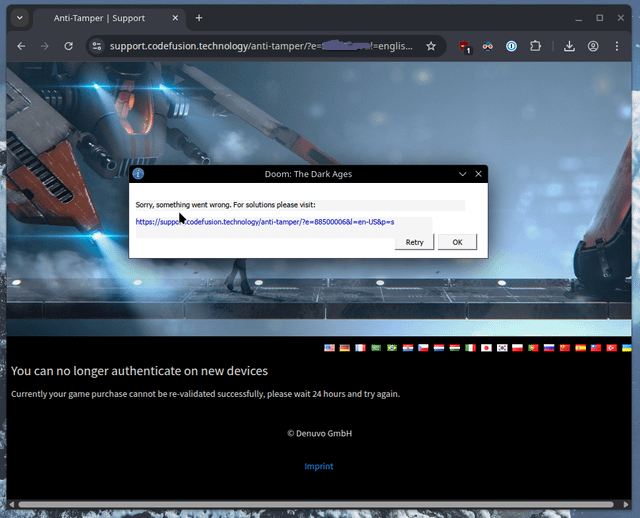Select the Czech flag language
The image size is (640, 518).
[423, 348]
